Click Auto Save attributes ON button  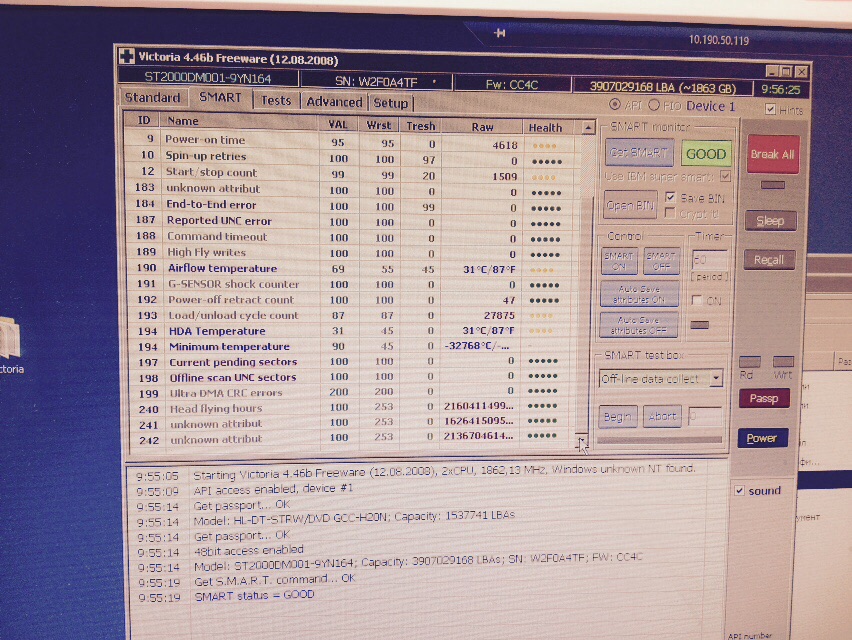(639, 294)
